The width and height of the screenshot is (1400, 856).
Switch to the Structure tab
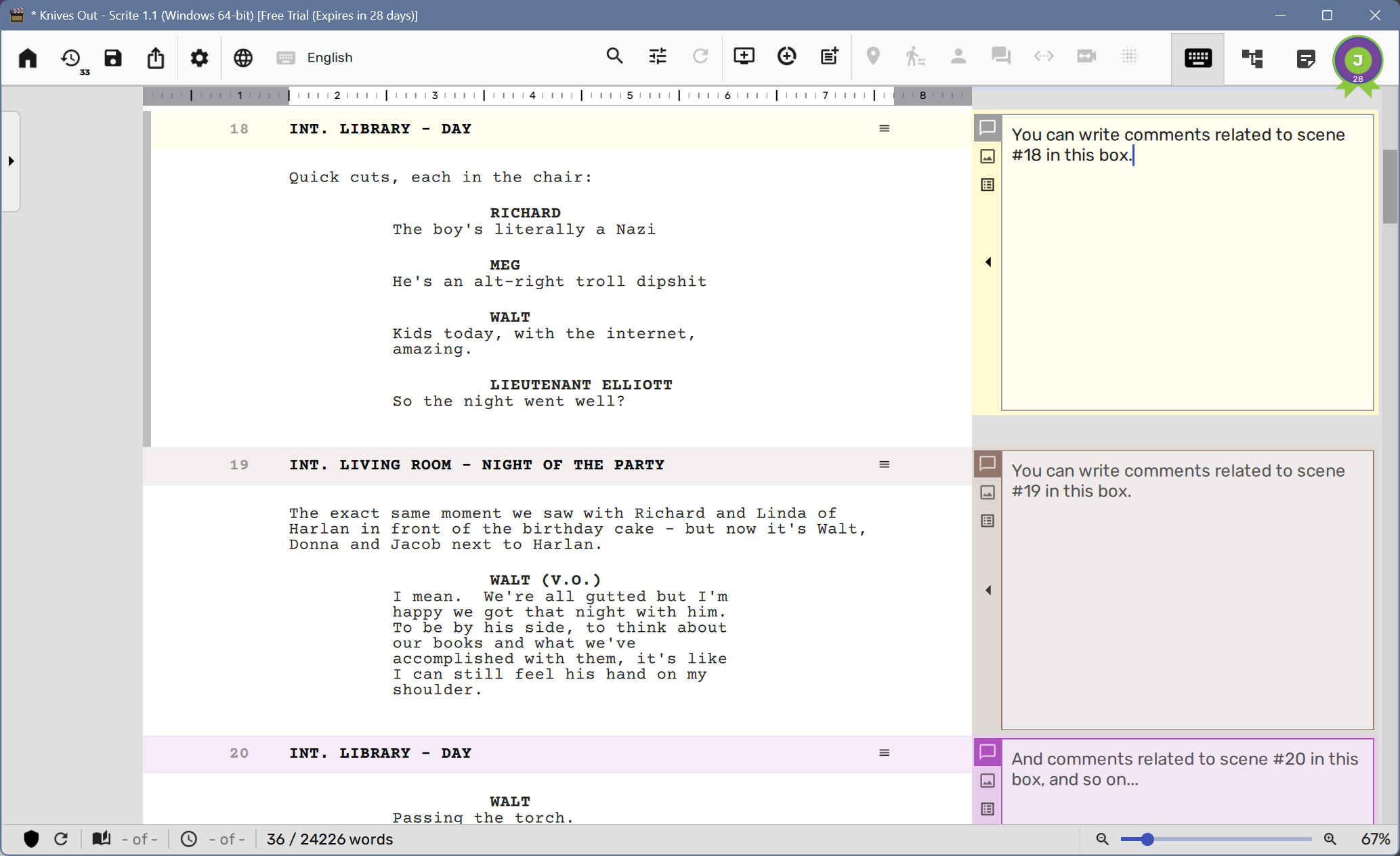(1252, 58)
